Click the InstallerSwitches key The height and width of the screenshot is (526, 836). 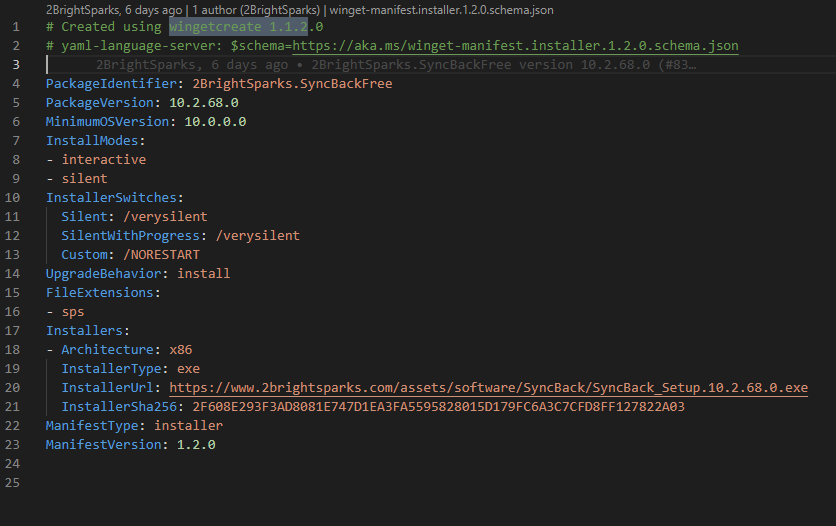coord(111,198)
